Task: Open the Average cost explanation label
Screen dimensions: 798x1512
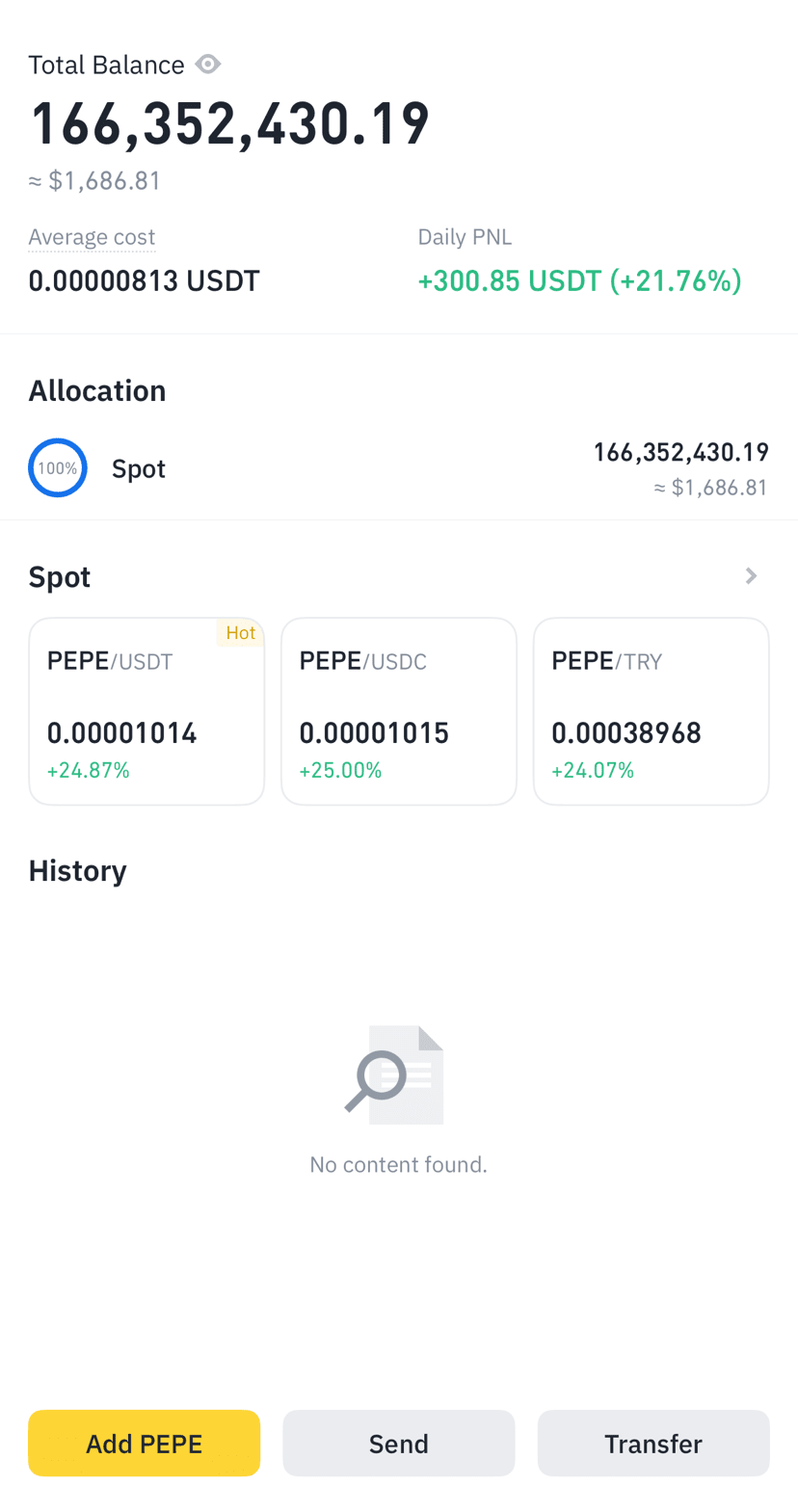Action: [x=92, y=237]
